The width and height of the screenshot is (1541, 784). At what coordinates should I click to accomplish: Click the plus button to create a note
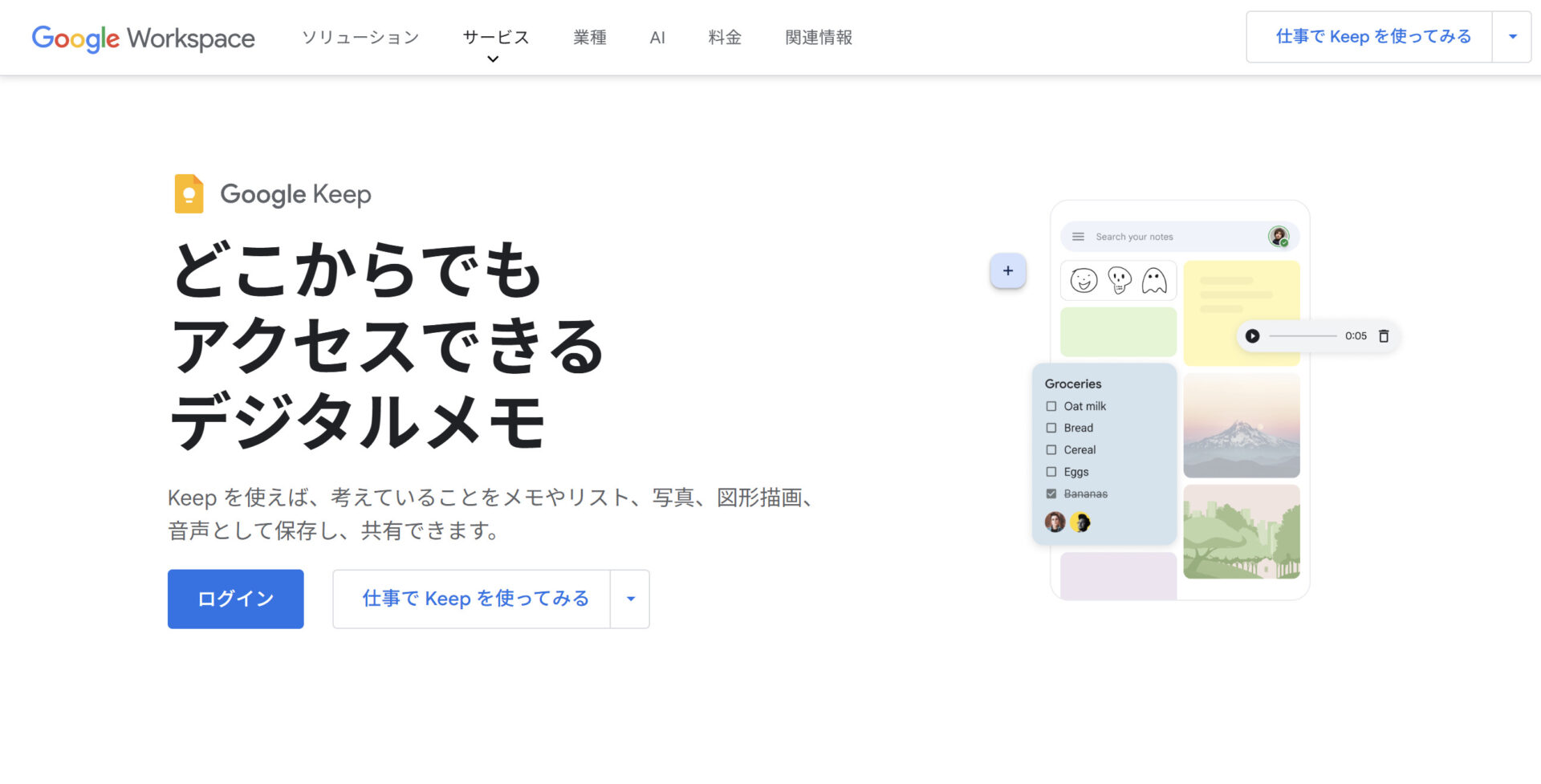tap(1008, 270)
